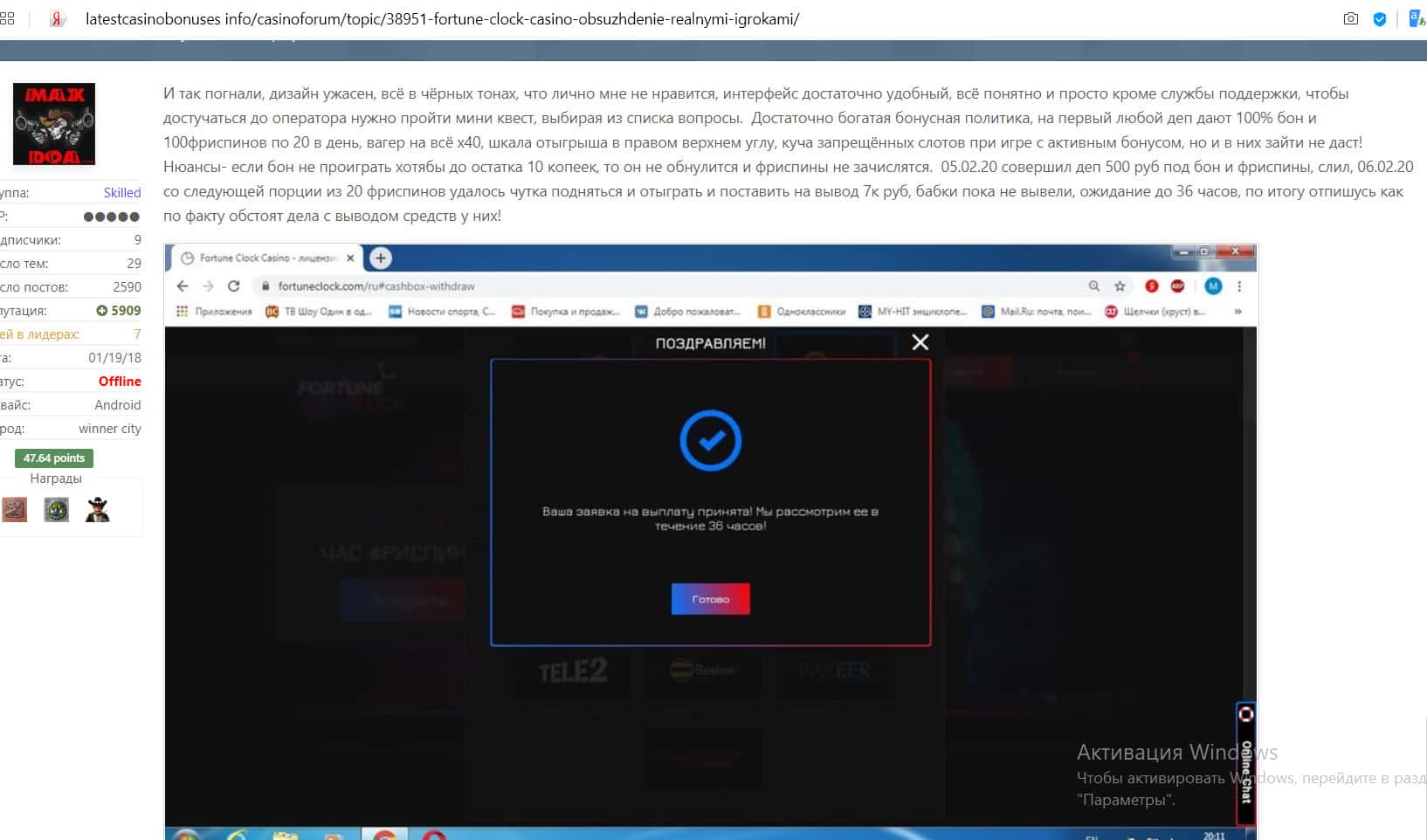The image size is (1427, 840).
Task: Click the green reputation plus icon
Action: coord(102,310)
